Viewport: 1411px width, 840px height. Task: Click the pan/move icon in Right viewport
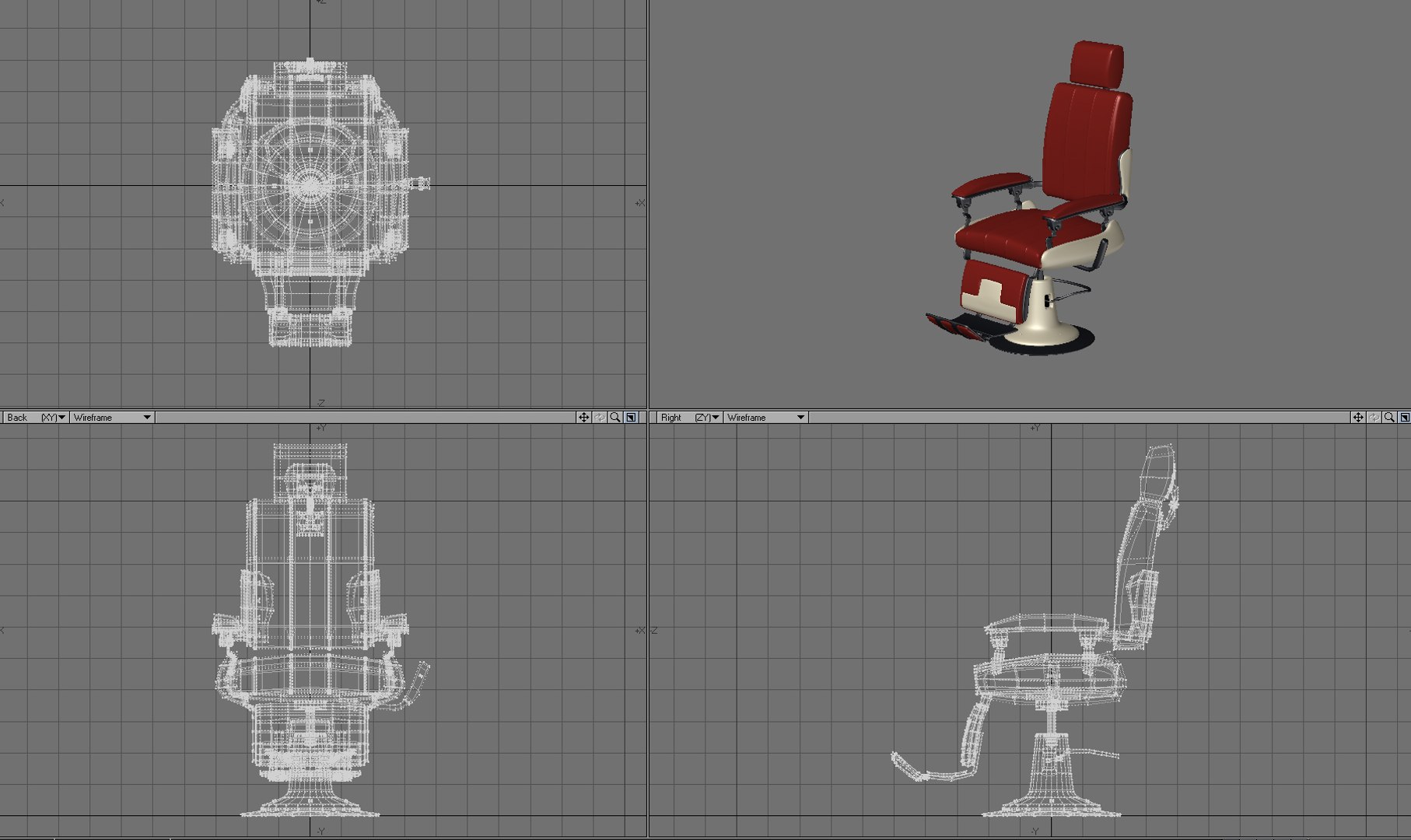pyautogui.click(x=1357, y=418)
